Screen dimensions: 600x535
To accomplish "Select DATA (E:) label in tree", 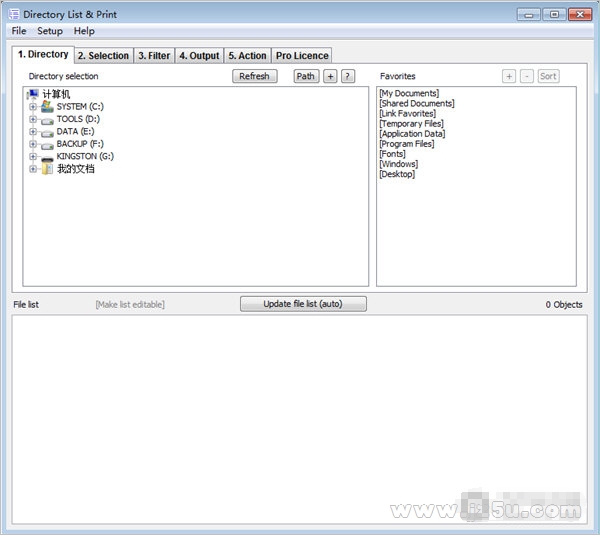I will click(75, 131).
